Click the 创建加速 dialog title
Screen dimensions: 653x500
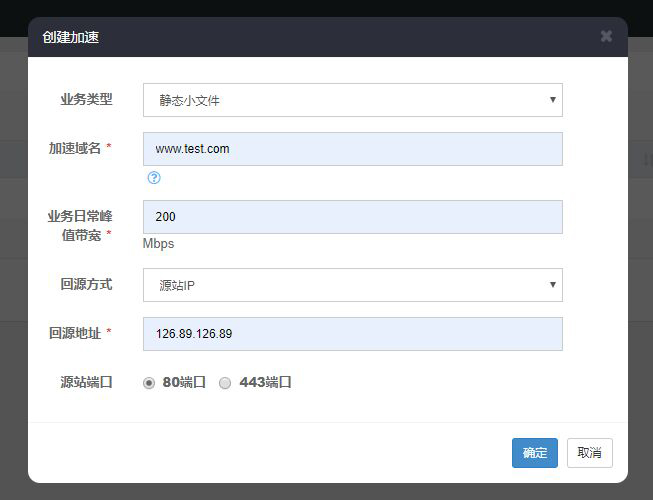point(70,37)
